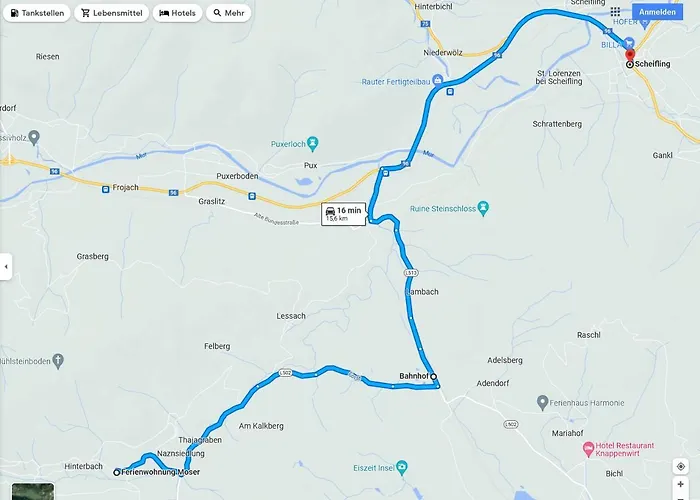Click the red Scheifling destination pin

629,55
